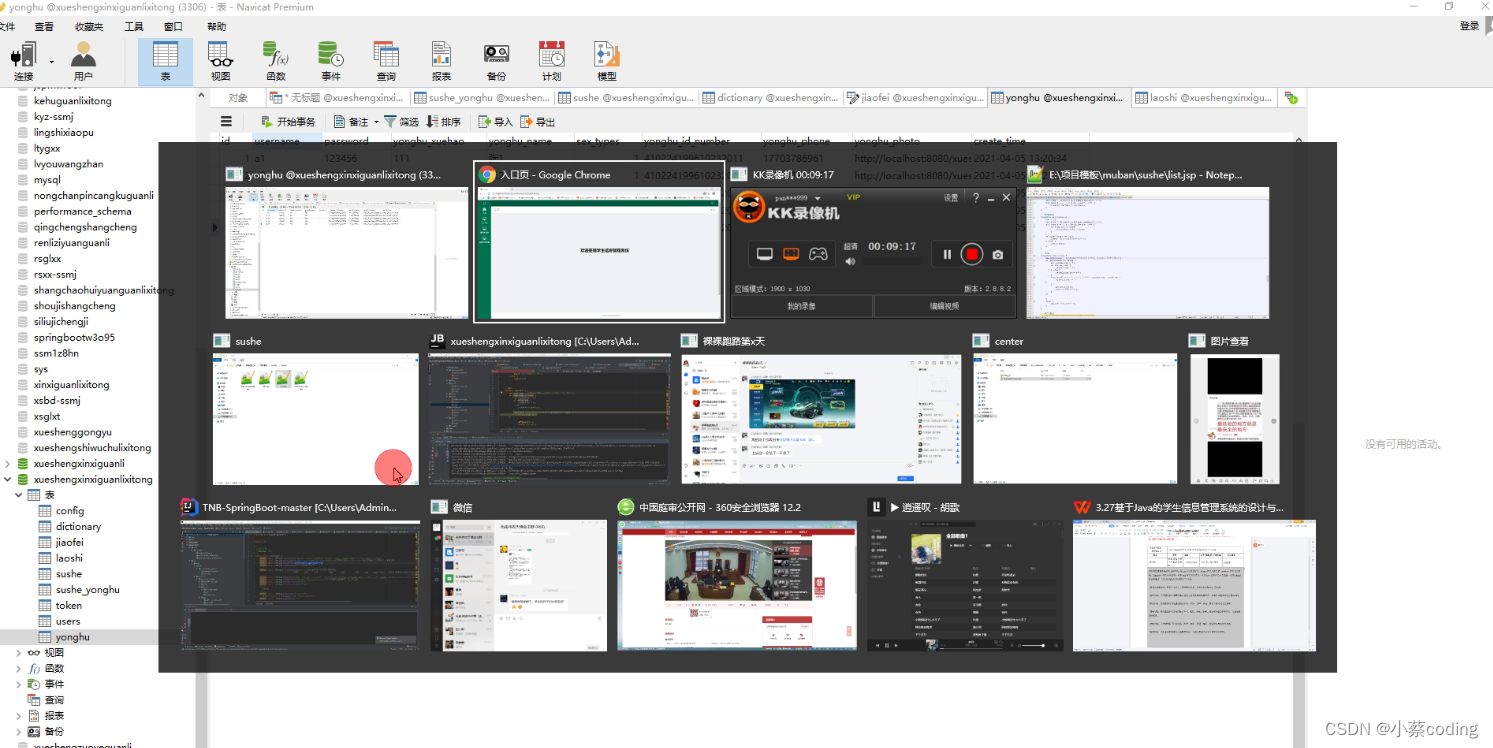
Task: Open the 事件 event toolbar icon
Action: coord(330,61)
